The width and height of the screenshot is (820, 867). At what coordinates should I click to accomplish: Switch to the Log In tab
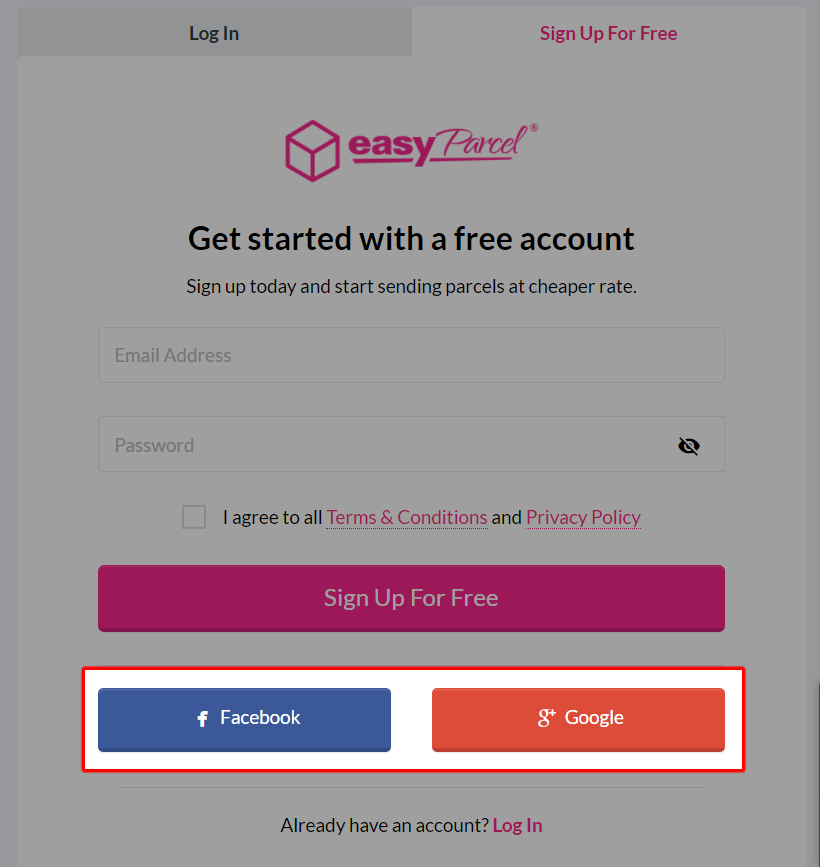(213, 33)
